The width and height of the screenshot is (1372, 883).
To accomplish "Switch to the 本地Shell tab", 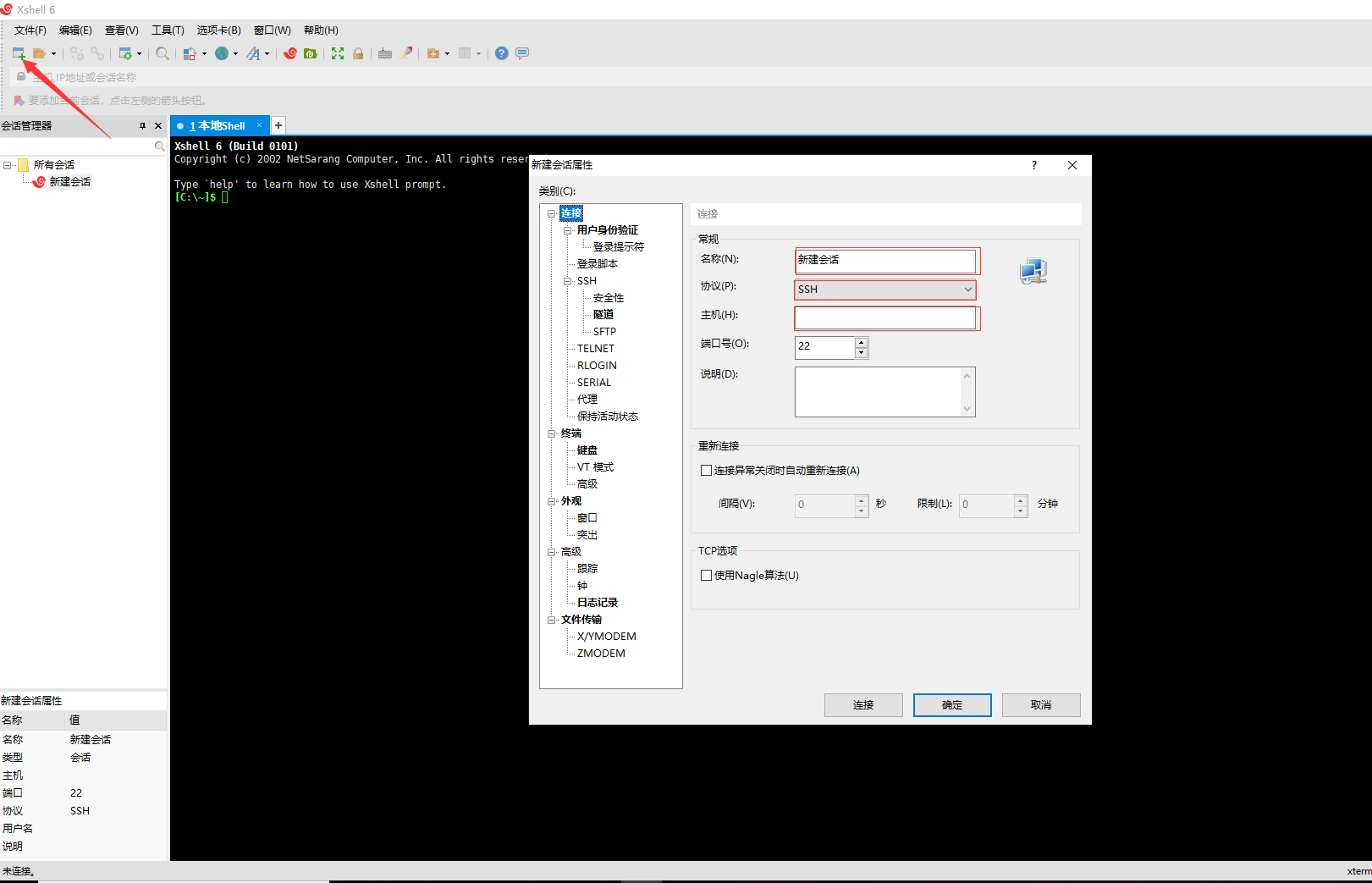I will point(218,124).
